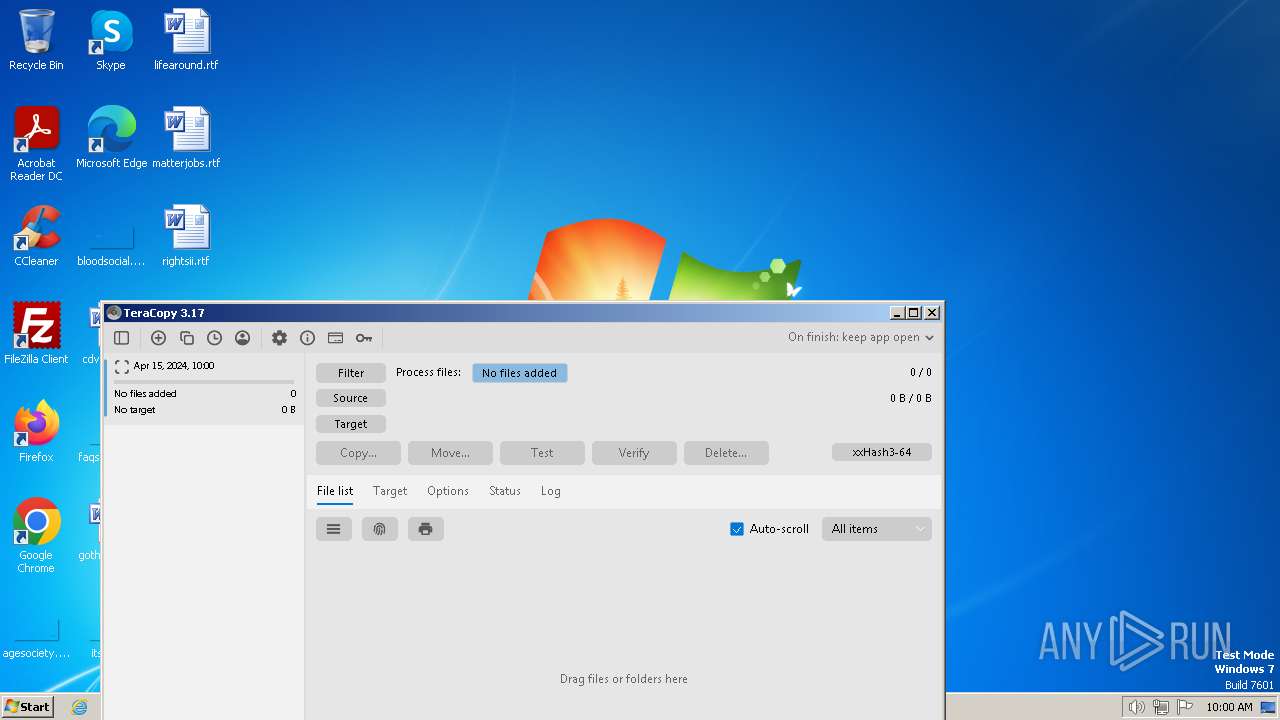Viewport: 1280px width, 720px height.
Task: Switch to the Options tab
Action: (x=448, y=491)
